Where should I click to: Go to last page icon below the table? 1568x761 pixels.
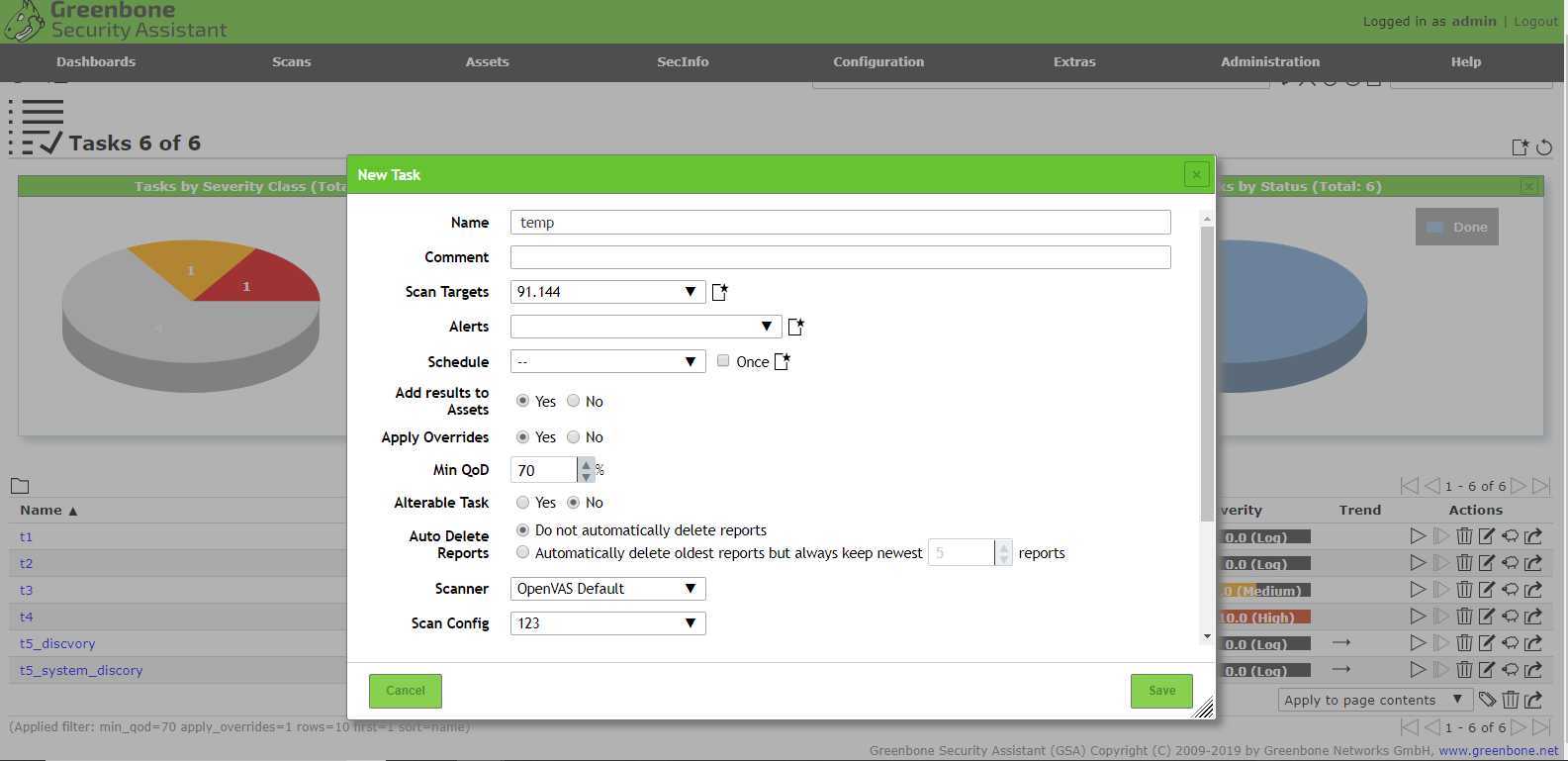[x=1541, y=727]
